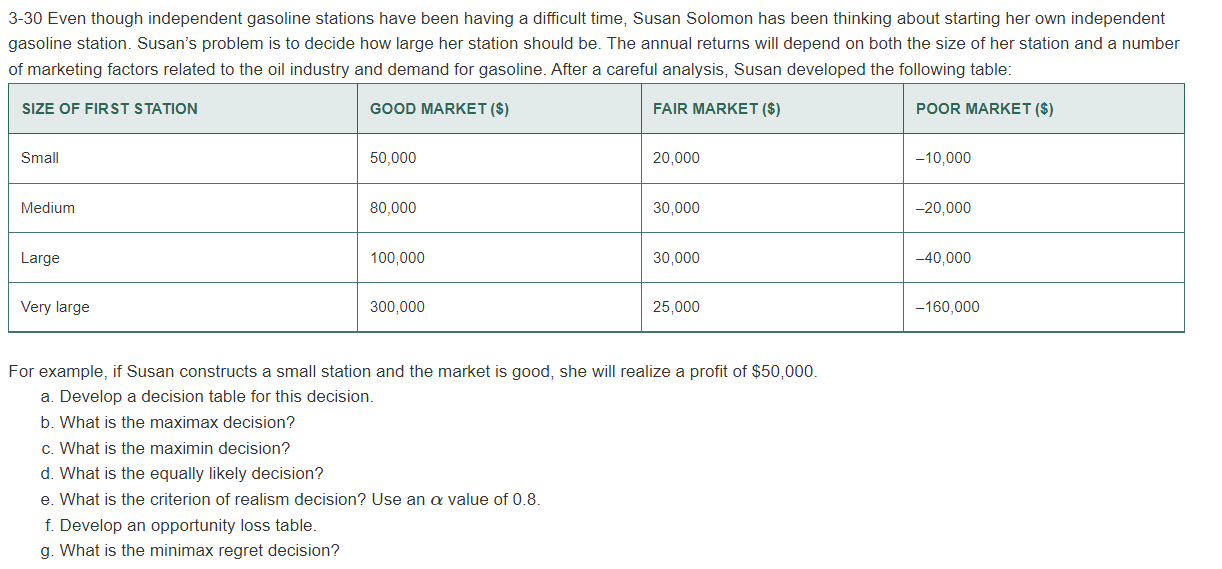
Task: Click the SIZE OF FIRST STATION header
Action: (x=110, y=109)
